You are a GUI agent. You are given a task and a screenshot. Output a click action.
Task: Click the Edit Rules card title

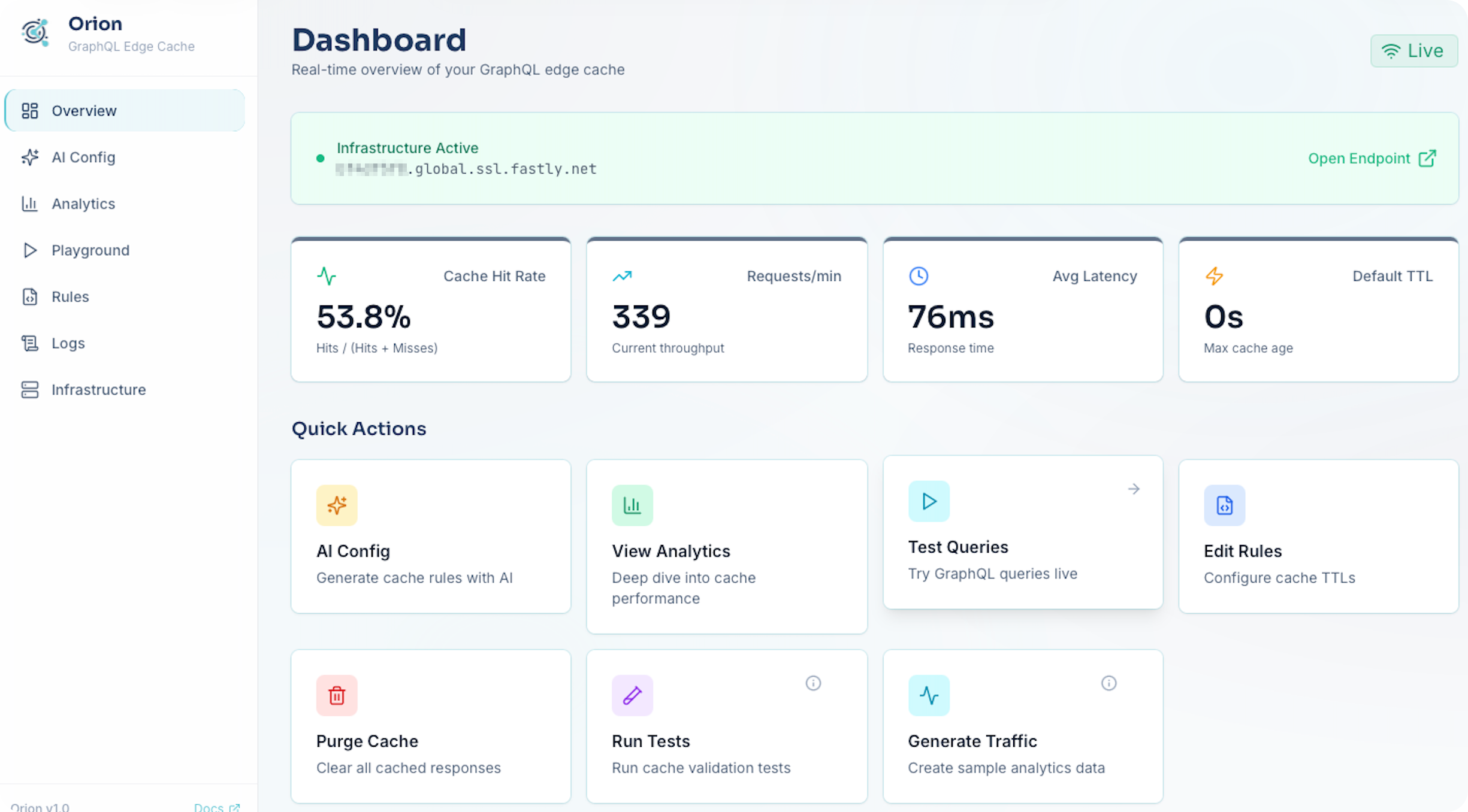[x=1243, y=552]
